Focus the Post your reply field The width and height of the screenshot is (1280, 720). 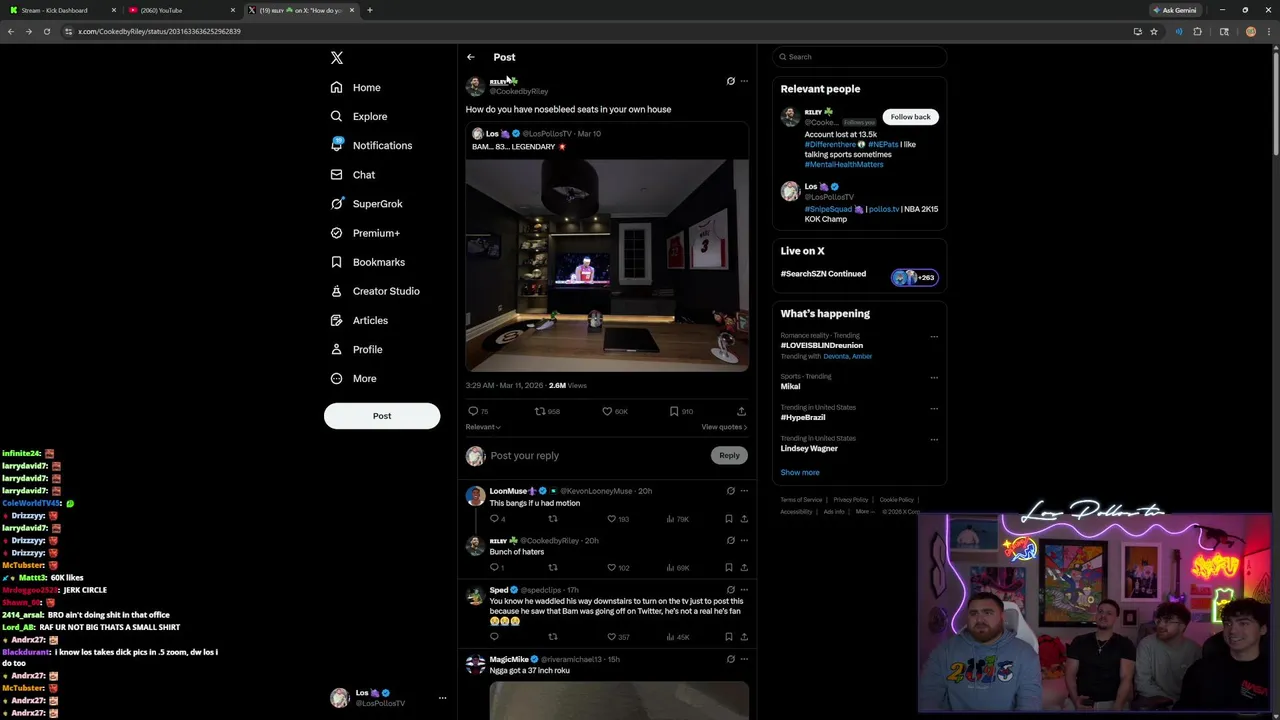click(598, 455)
